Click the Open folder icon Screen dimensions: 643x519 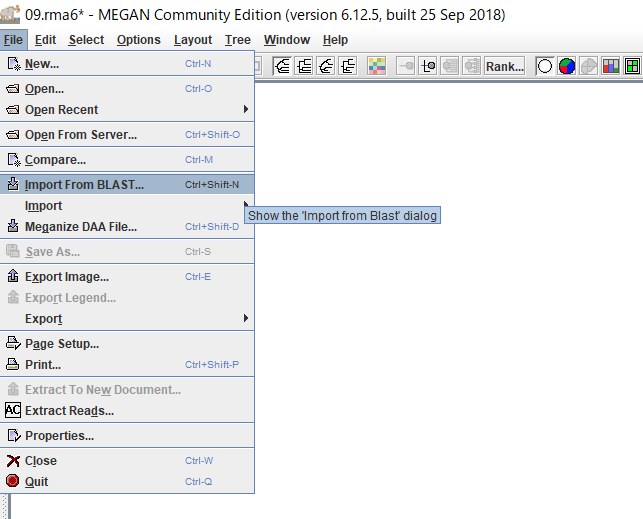(x=13, y=89)
